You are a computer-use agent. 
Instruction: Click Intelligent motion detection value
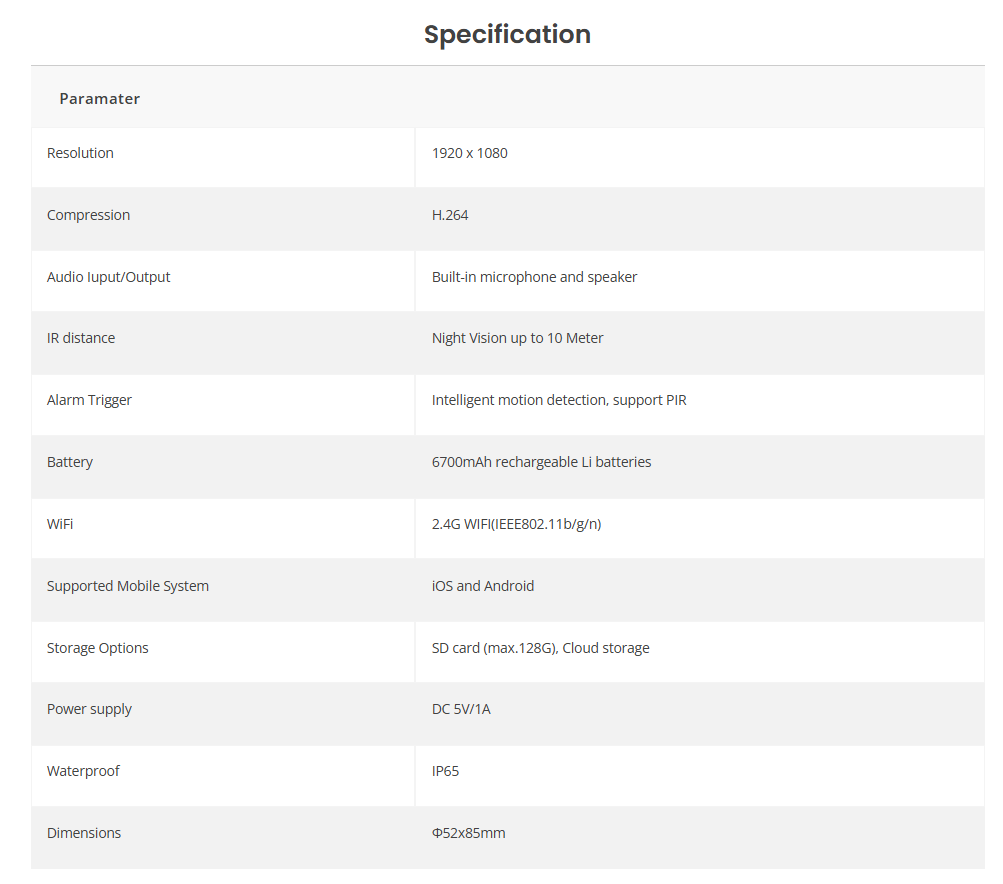(x=559, y=400)
